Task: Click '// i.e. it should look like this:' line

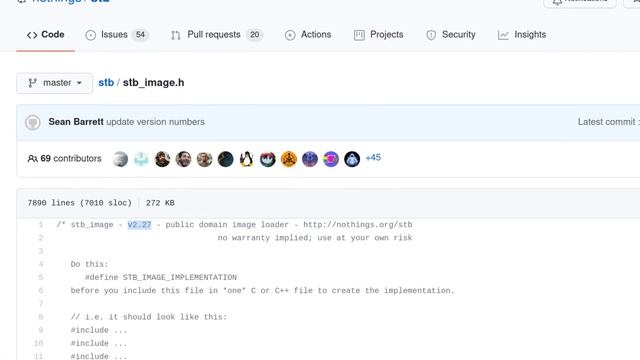Action: point(149,317)
